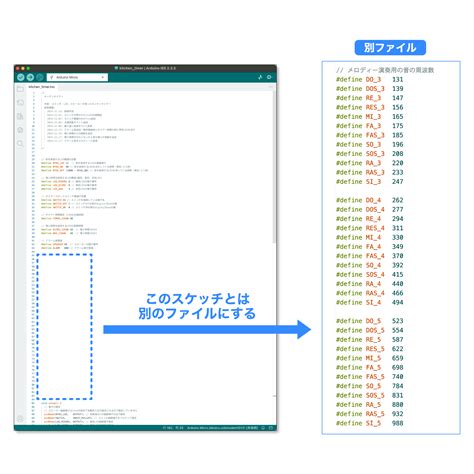Click the '#define FAS_4 370' line

click(369, 256)
